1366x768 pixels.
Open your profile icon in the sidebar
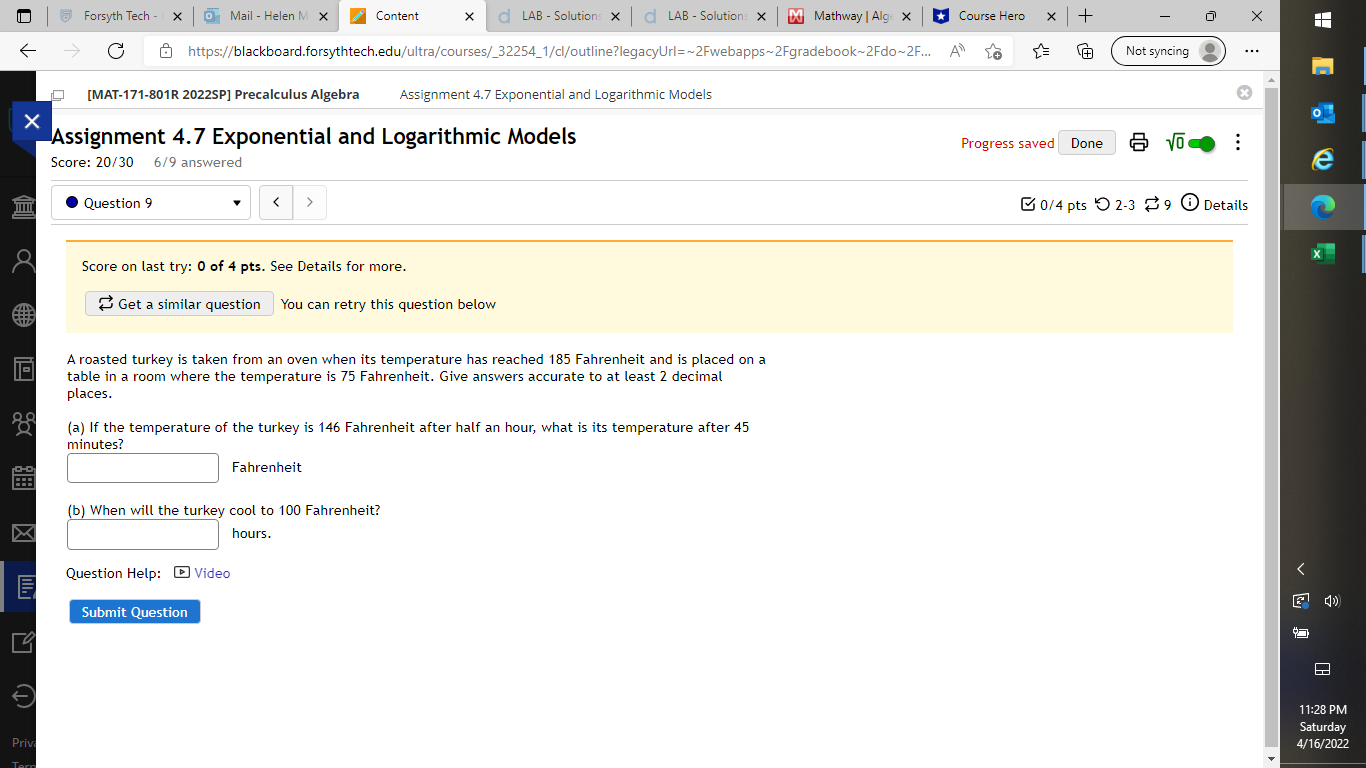22,261
